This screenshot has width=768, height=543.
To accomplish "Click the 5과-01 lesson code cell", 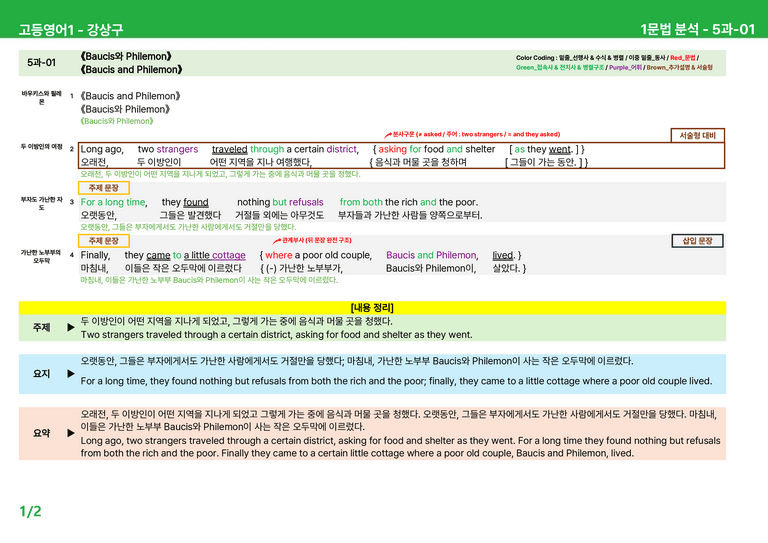I will [42, 63].
